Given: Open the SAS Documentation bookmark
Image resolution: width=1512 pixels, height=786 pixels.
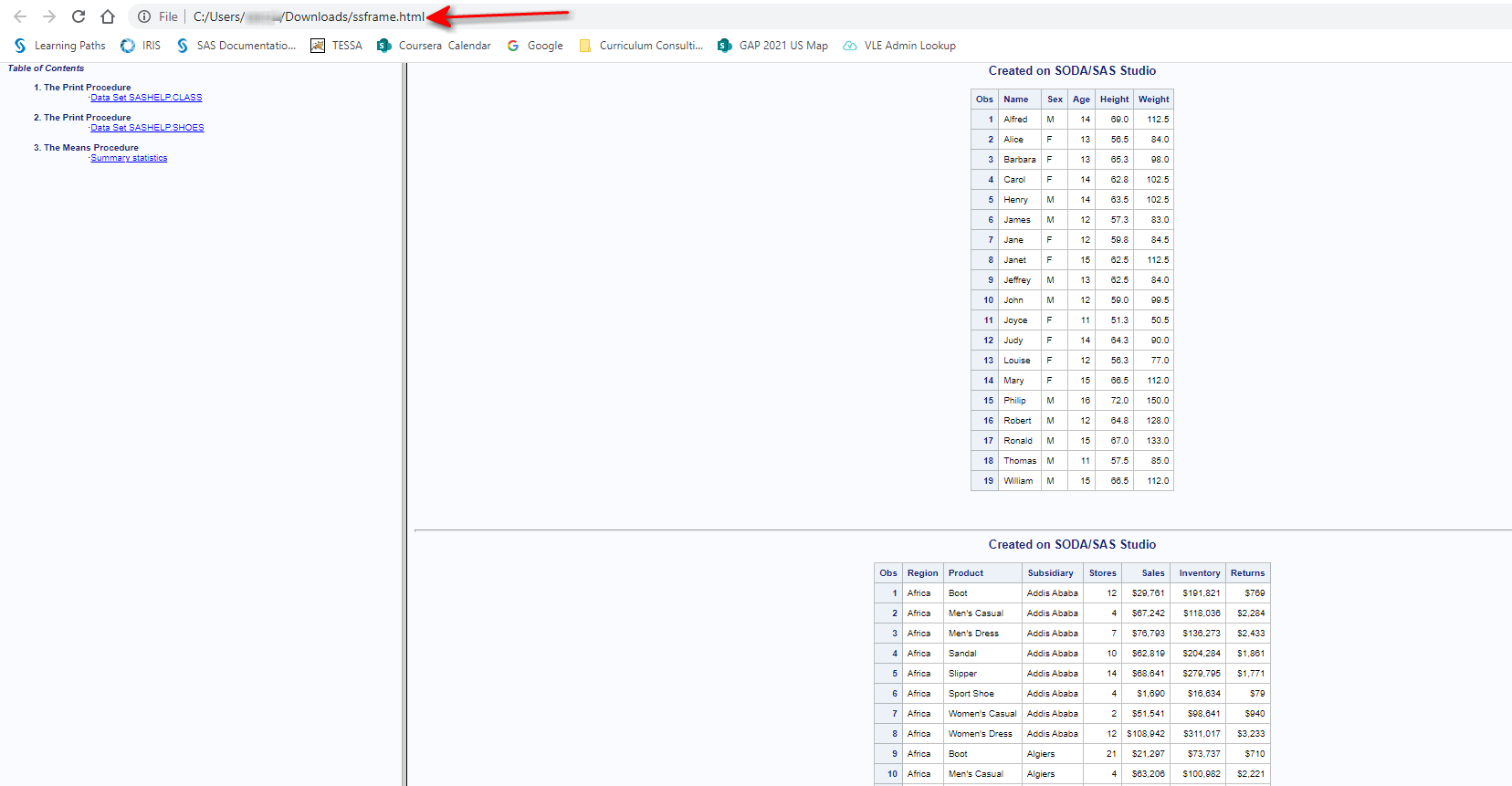Looking at the screenshot, I should click(x=236, y=46).
